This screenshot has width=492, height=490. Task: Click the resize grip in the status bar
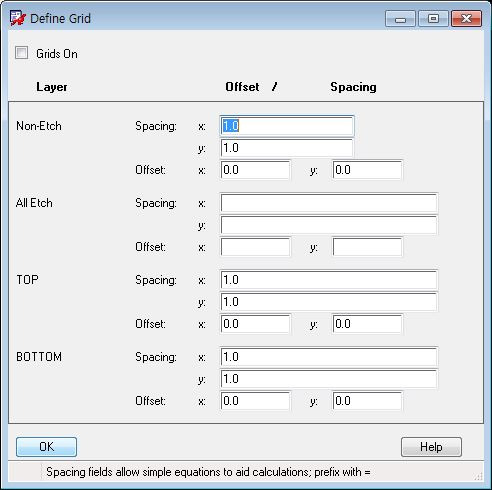pos(479,477)
